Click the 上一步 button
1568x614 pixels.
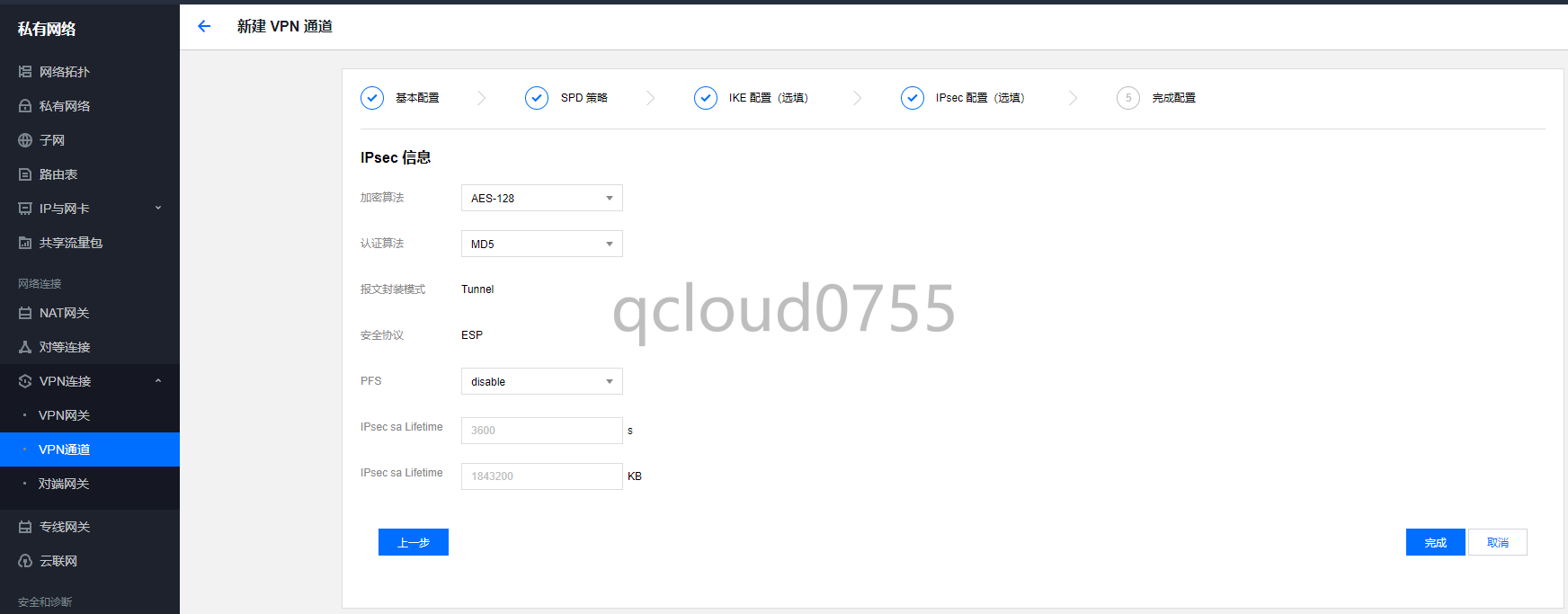pos(414,542)
